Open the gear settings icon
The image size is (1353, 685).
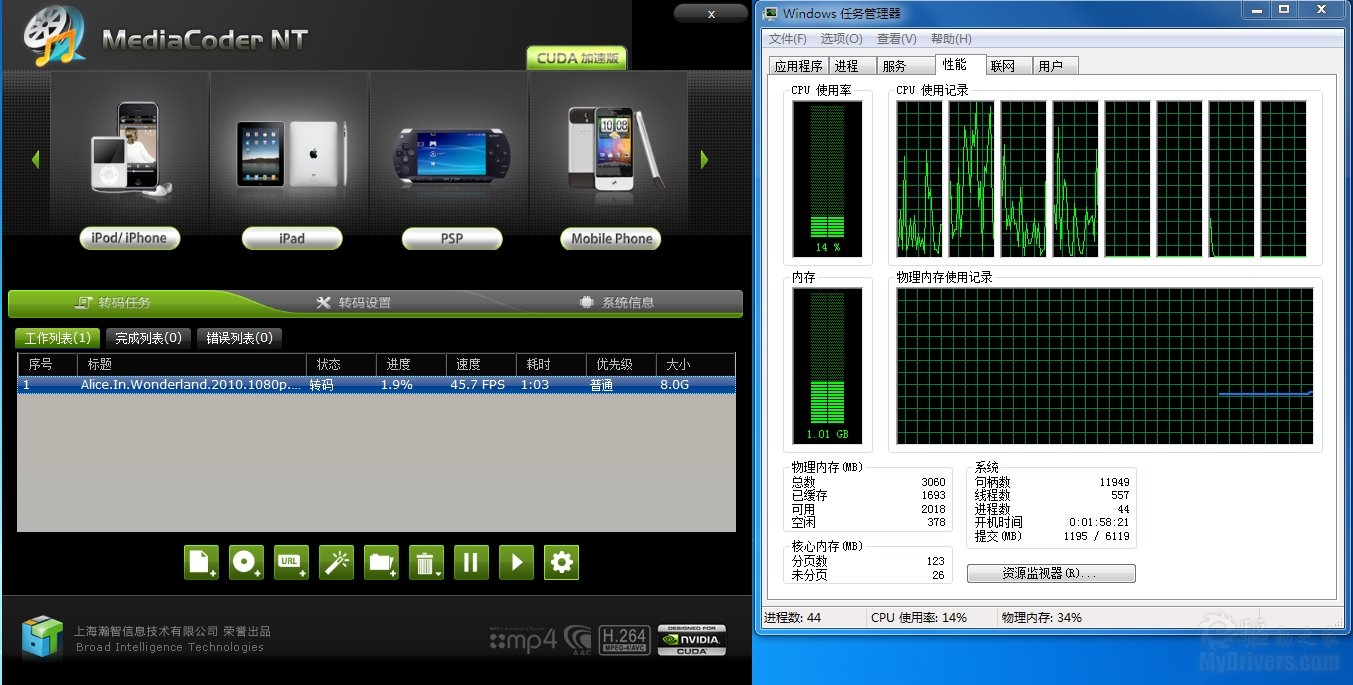point(561,562)
